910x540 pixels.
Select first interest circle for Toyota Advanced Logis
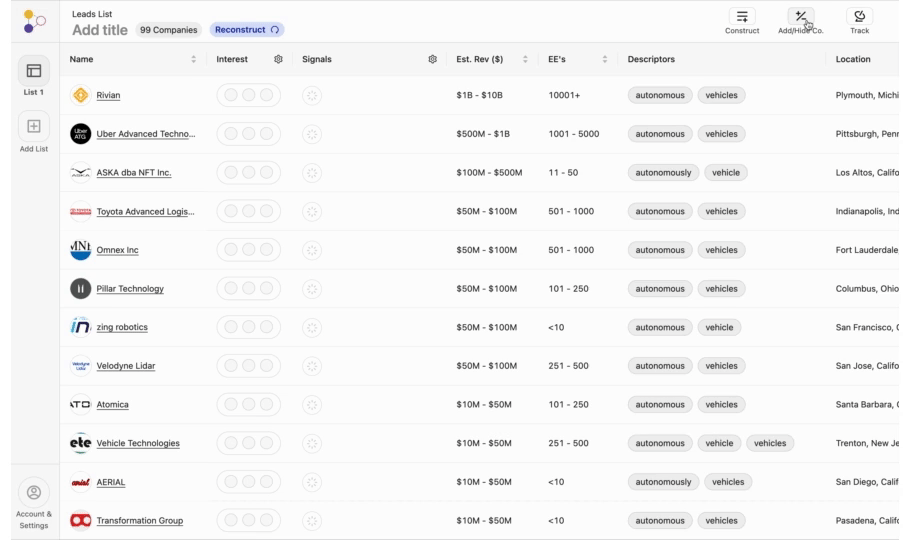[x=231, y=211]
